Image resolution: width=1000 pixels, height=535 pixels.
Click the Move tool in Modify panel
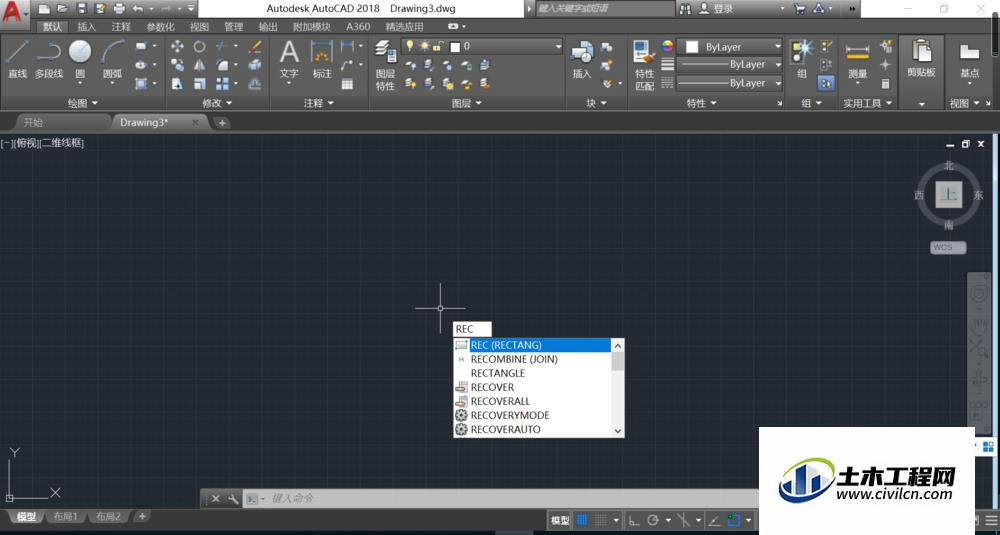[x=177, y=46]
